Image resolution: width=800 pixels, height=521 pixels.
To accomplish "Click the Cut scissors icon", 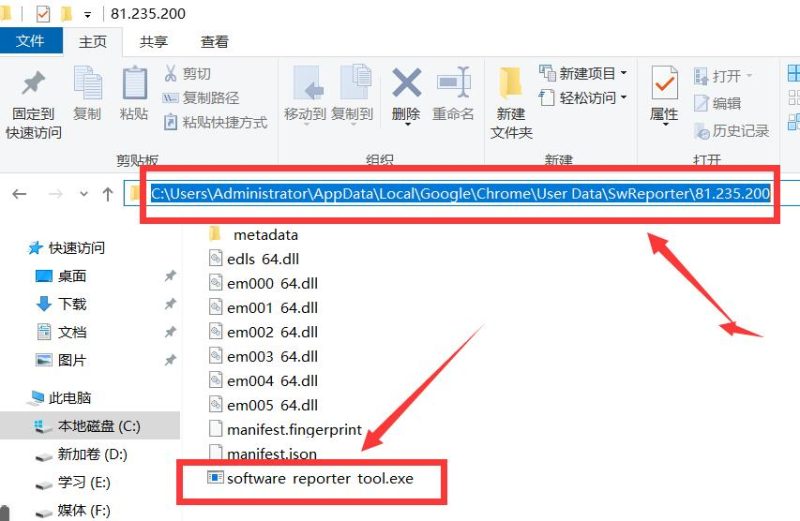I will (171, 74).
